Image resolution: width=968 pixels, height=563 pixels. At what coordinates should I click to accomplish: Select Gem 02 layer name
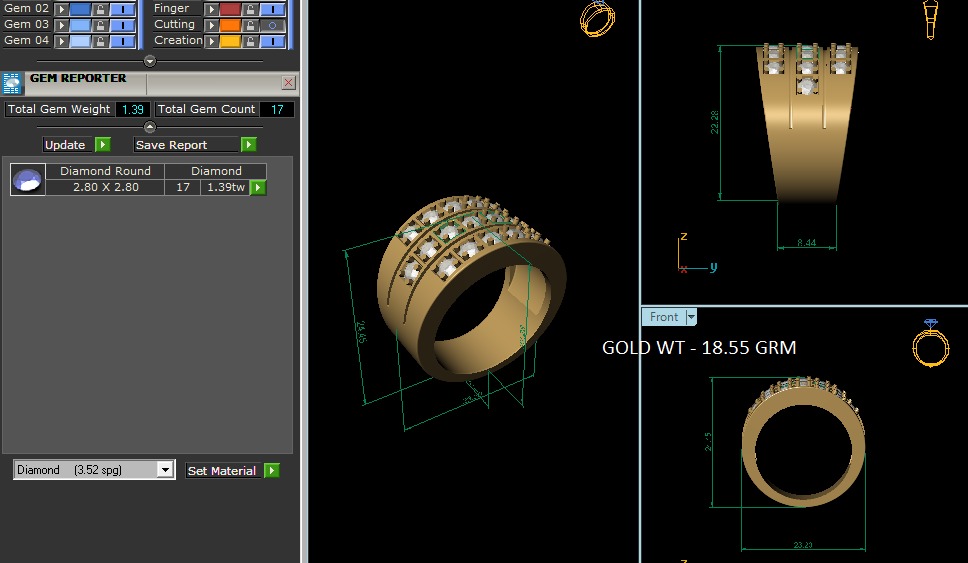tap(27, 9)
